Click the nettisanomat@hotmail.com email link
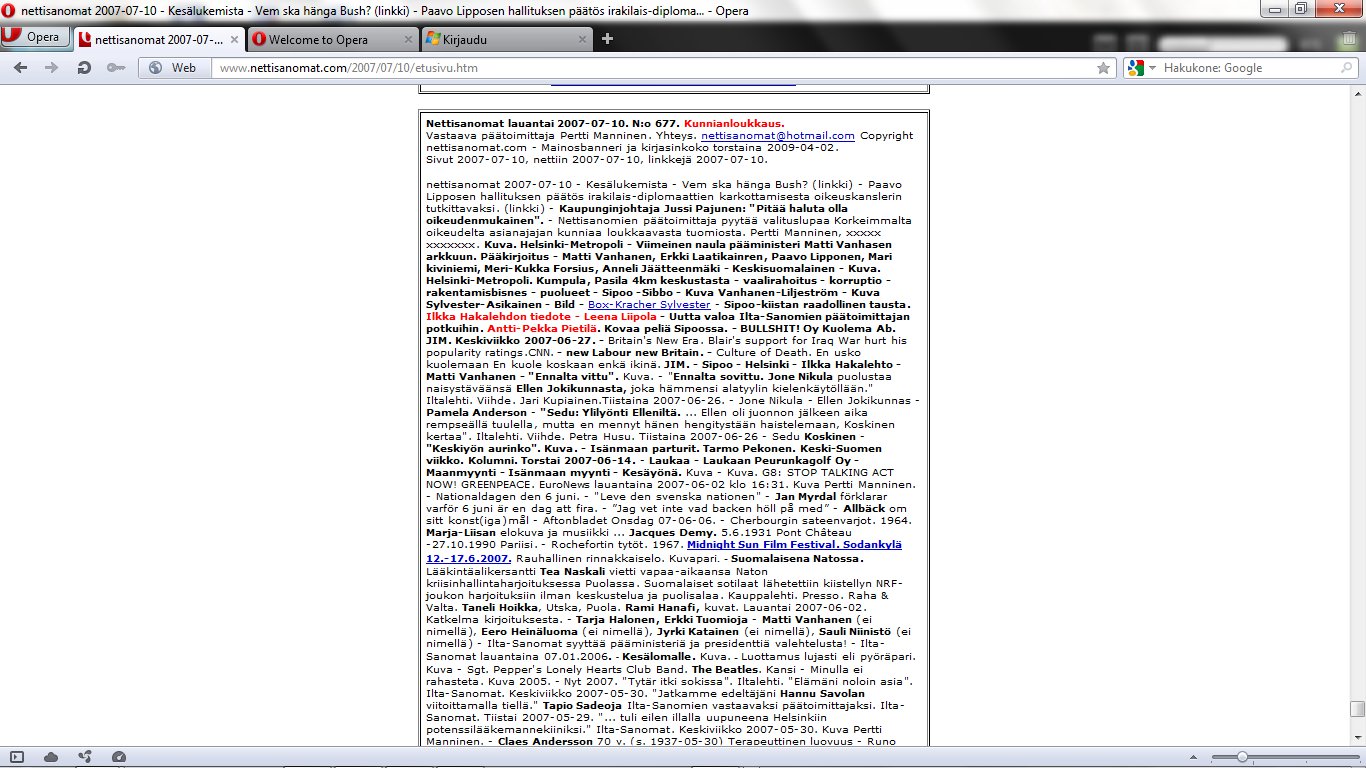The width and height of the screenshot is (1366, 768). pyautogui.click(x=777, y=135)
